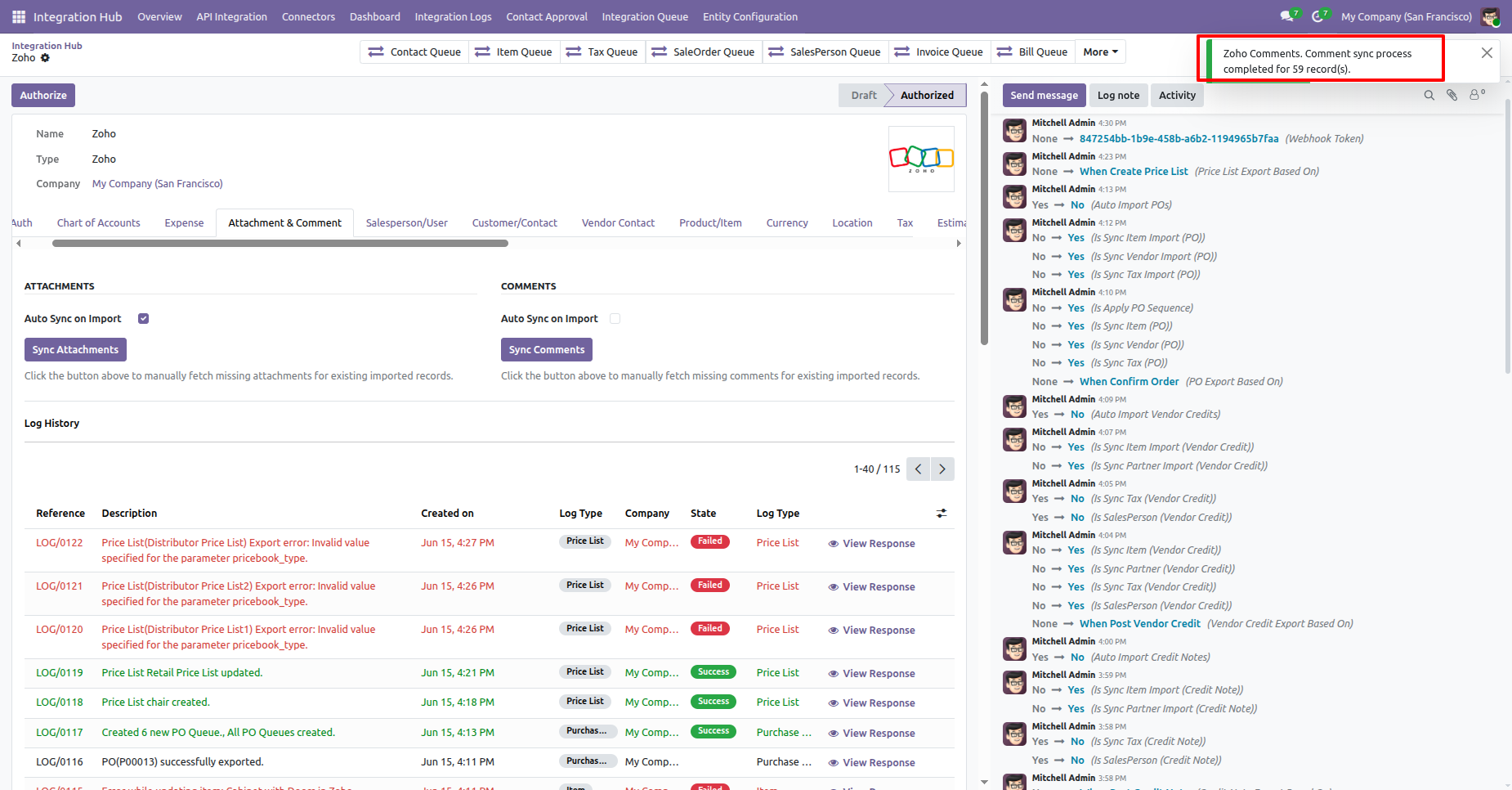Open the SalesPerson Queue
Screen dimensions: 1512x790
(825, 52)
